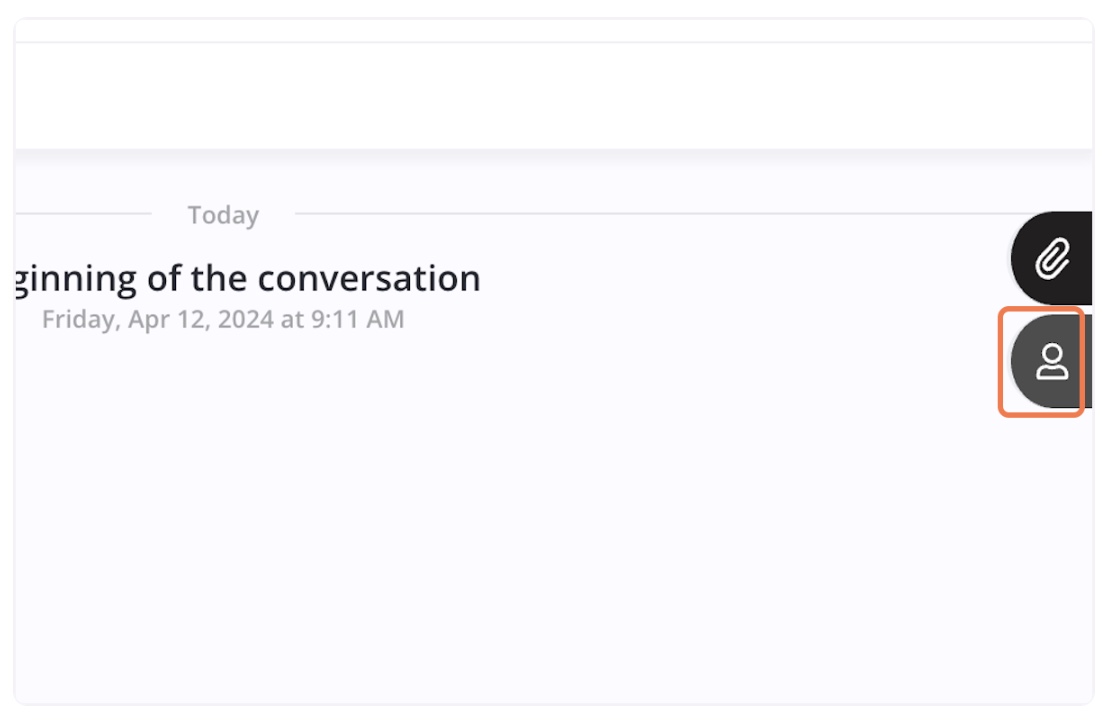Open attachments with the paperclip icon
The image size is (1114, 720).
pyautogui.click(x=1052, y=258)
